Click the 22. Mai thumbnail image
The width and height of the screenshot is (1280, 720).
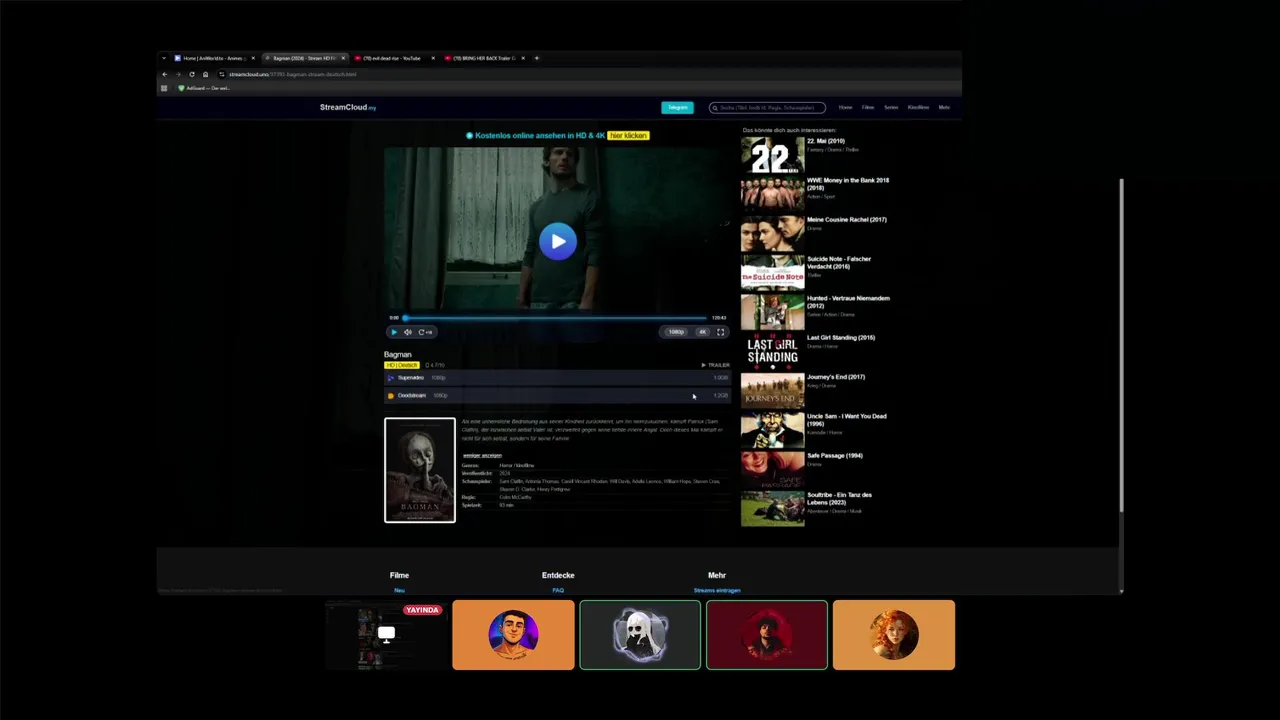[772, 155]
